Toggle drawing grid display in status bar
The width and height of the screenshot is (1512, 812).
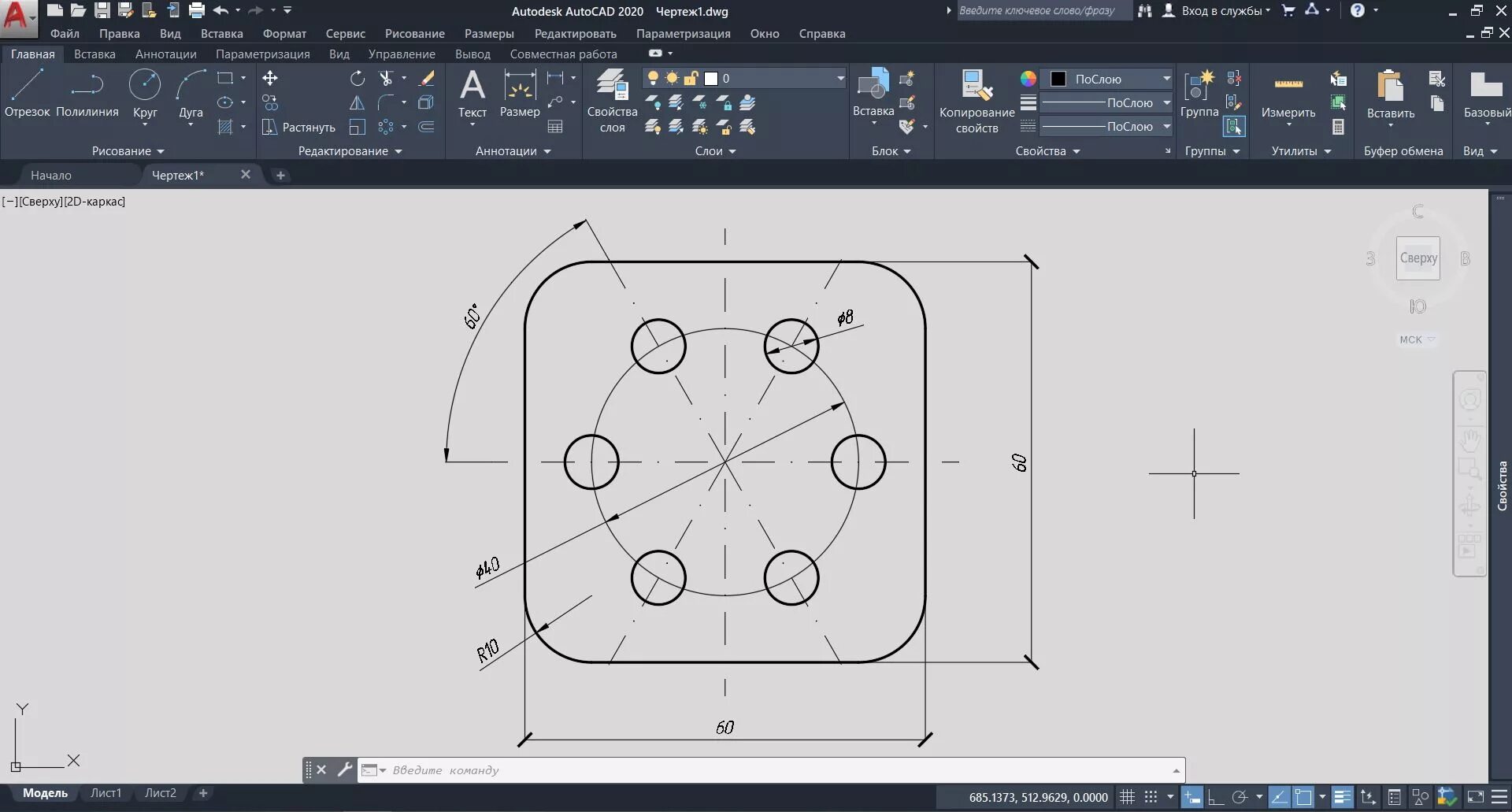coord(1127,797)
